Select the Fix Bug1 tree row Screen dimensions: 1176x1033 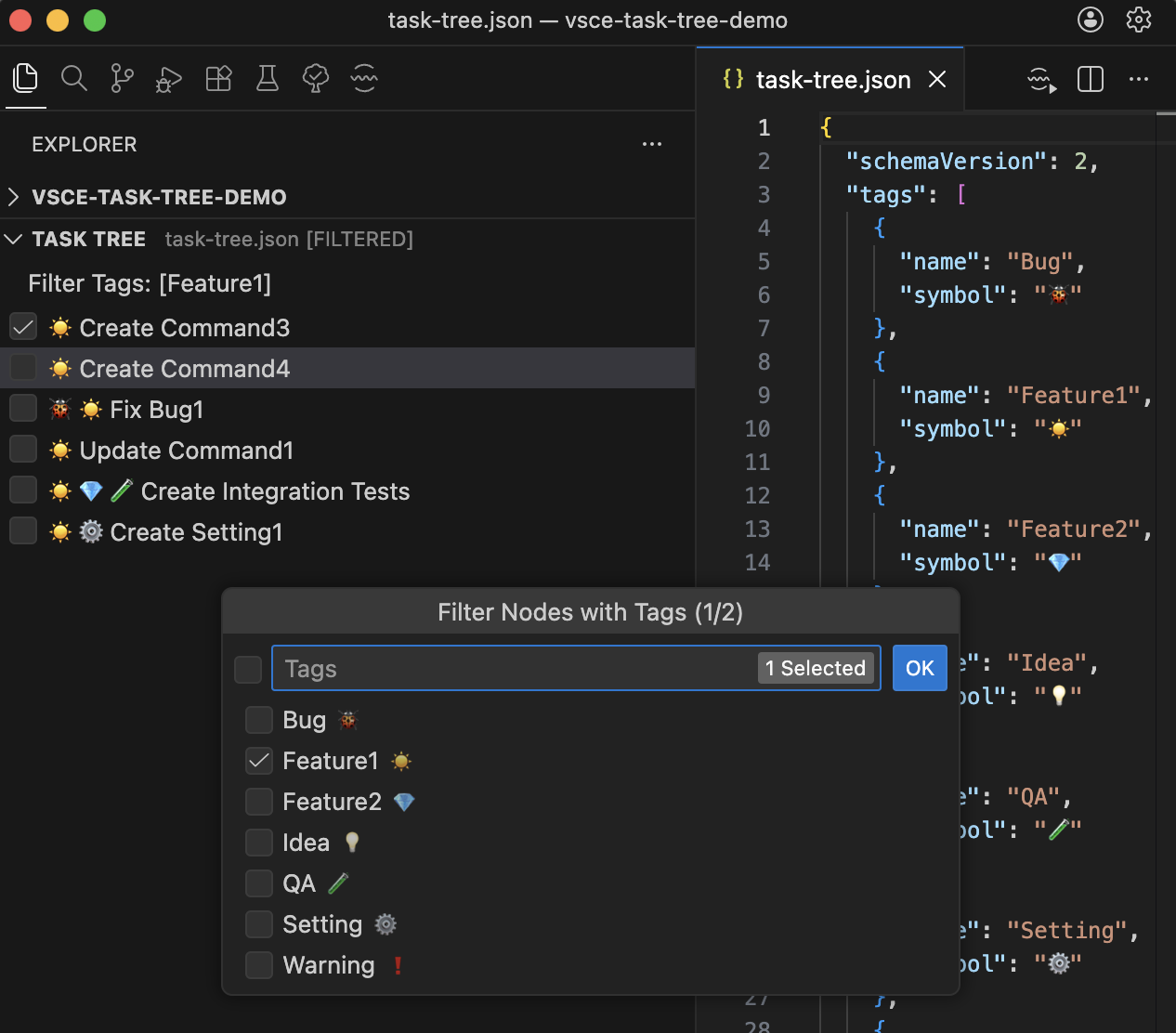347,409
